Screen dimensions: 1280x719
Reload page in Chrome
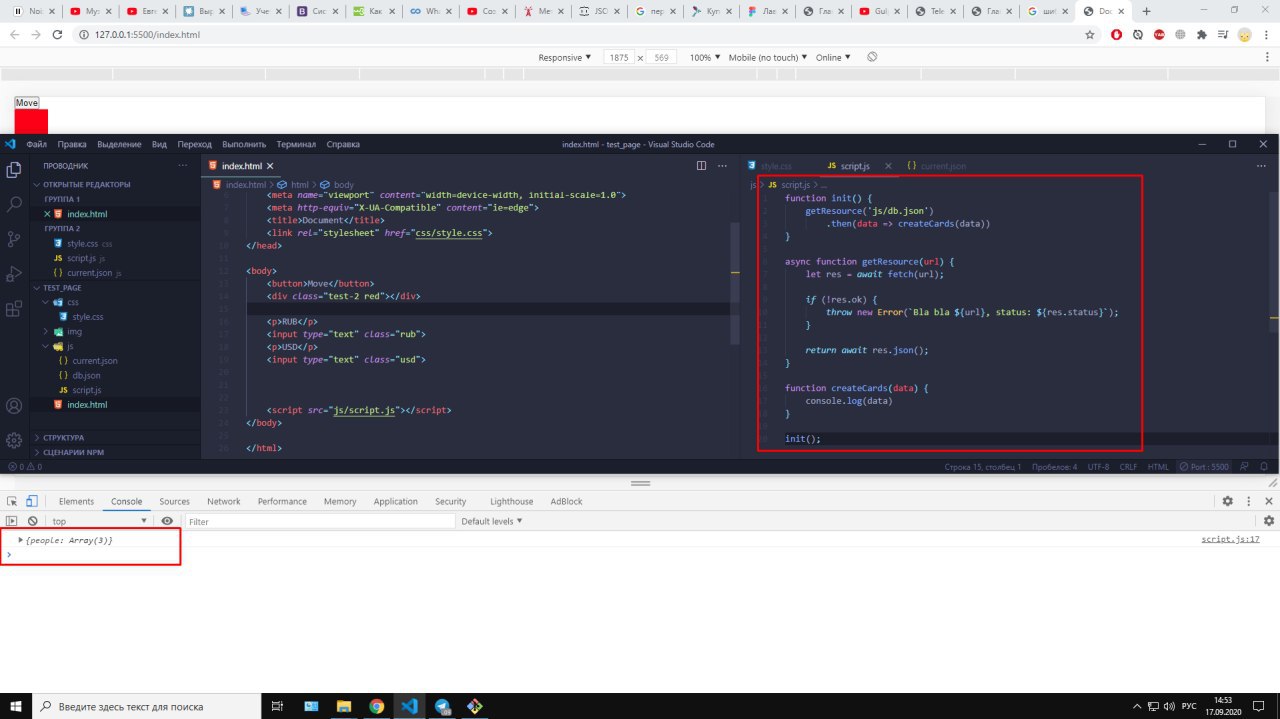[x=59, y=34]
